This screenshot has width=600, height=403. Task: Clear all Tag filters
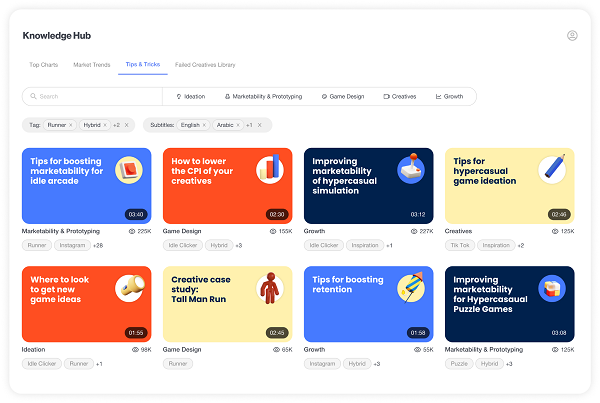[x=127, y=125]
